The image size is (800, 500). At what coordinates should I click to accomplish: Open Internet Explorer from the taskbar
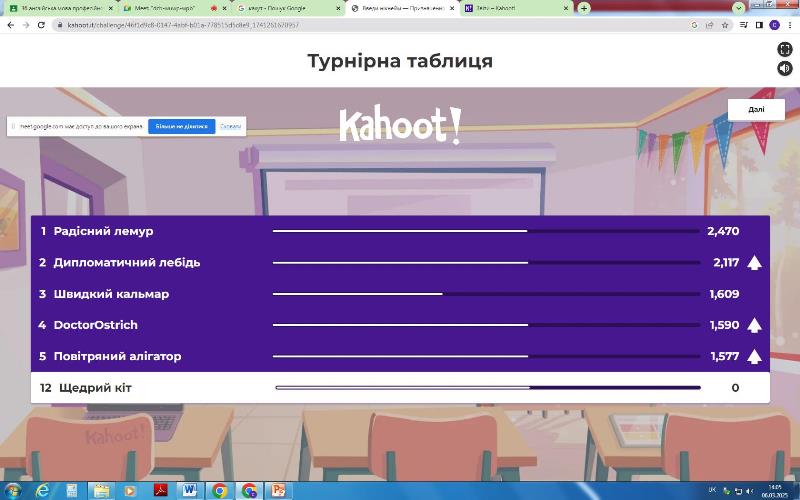coord(42,490)
